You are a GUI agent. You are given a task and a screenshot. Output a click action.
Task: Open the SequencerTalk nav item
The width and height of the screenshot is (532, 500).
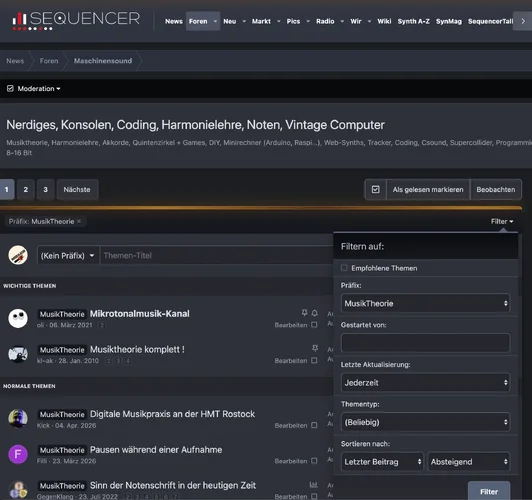tap(490, 21)
